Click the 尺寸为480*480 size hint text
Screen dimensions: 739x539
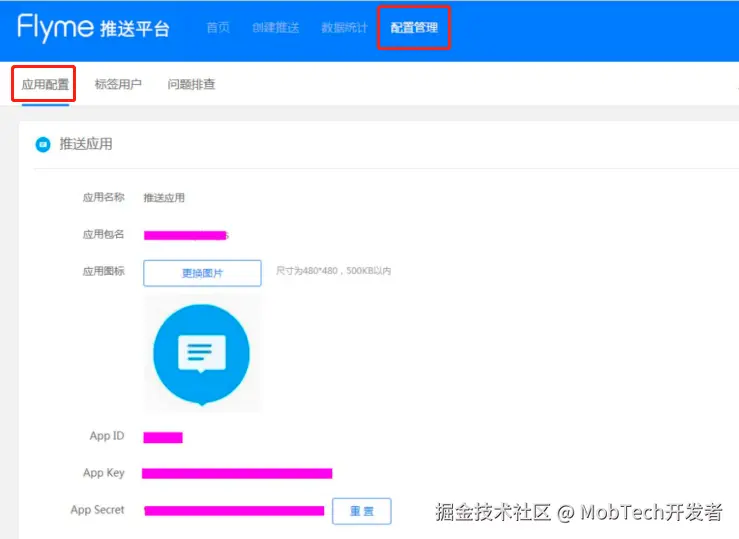pos(333,271)
